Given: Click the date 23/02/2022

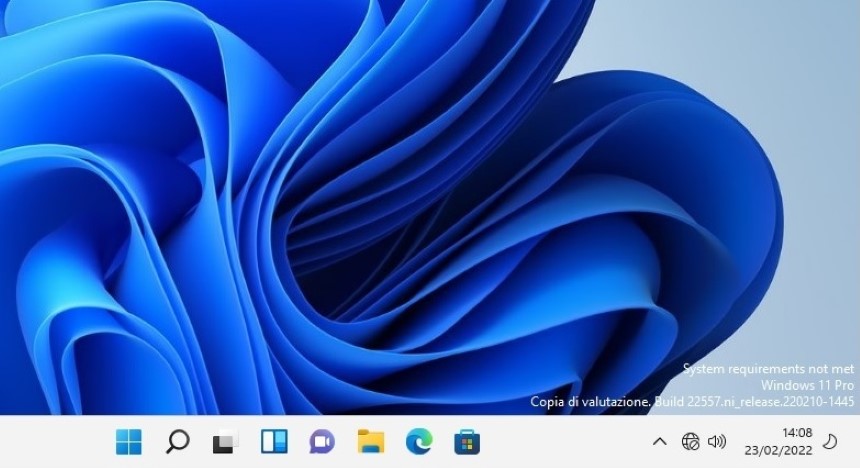Looking at the screenshot, I should point(778,450).
